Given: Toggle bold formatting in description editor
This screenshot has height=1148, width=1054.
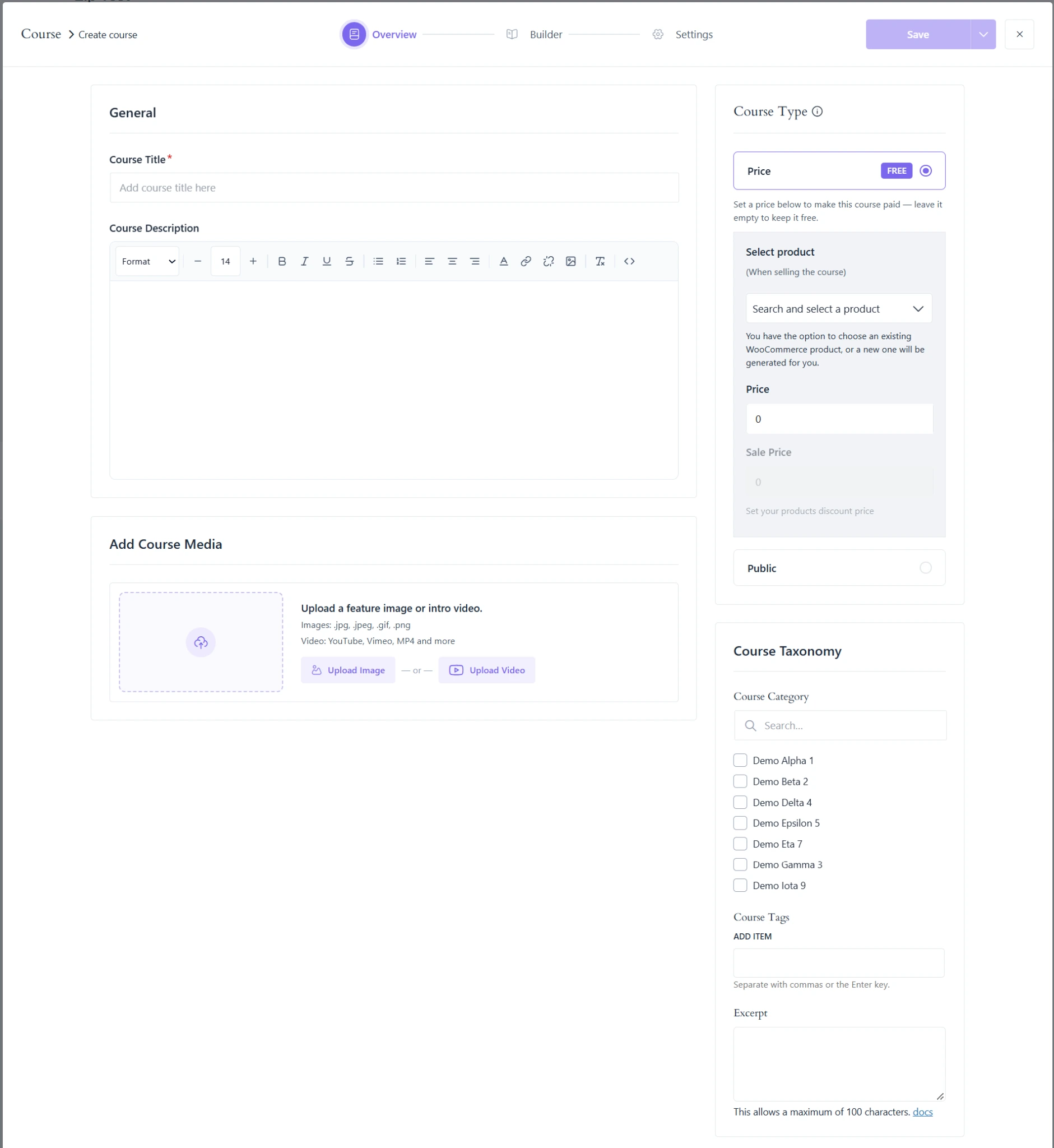Looking at the screenshot, I should point(282,261).
